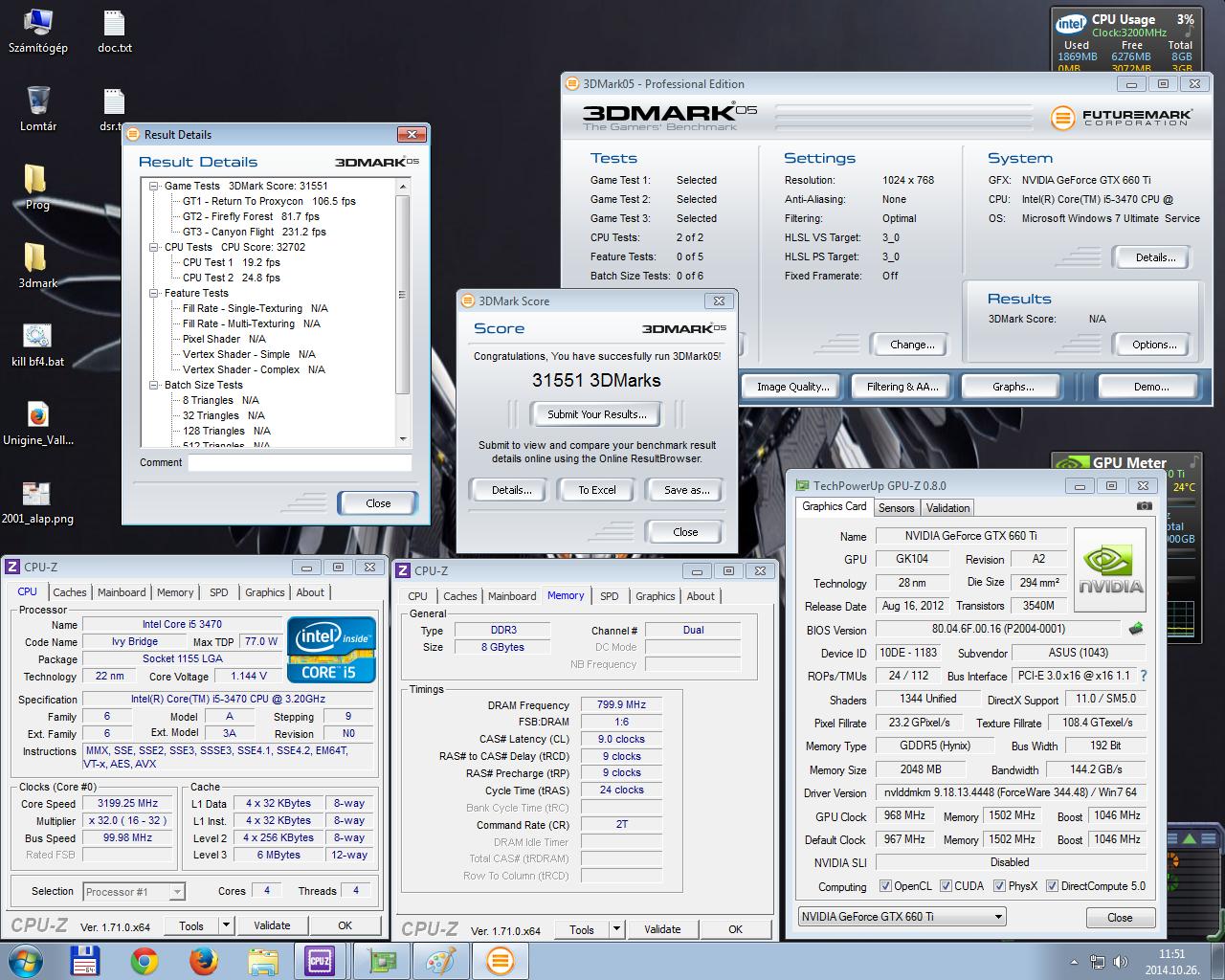The width and height of the screenshot is (1225, 980).
Task: Open the kill bf4.bat desktop file
Action: pyautogui.click(x=37, y=337)
